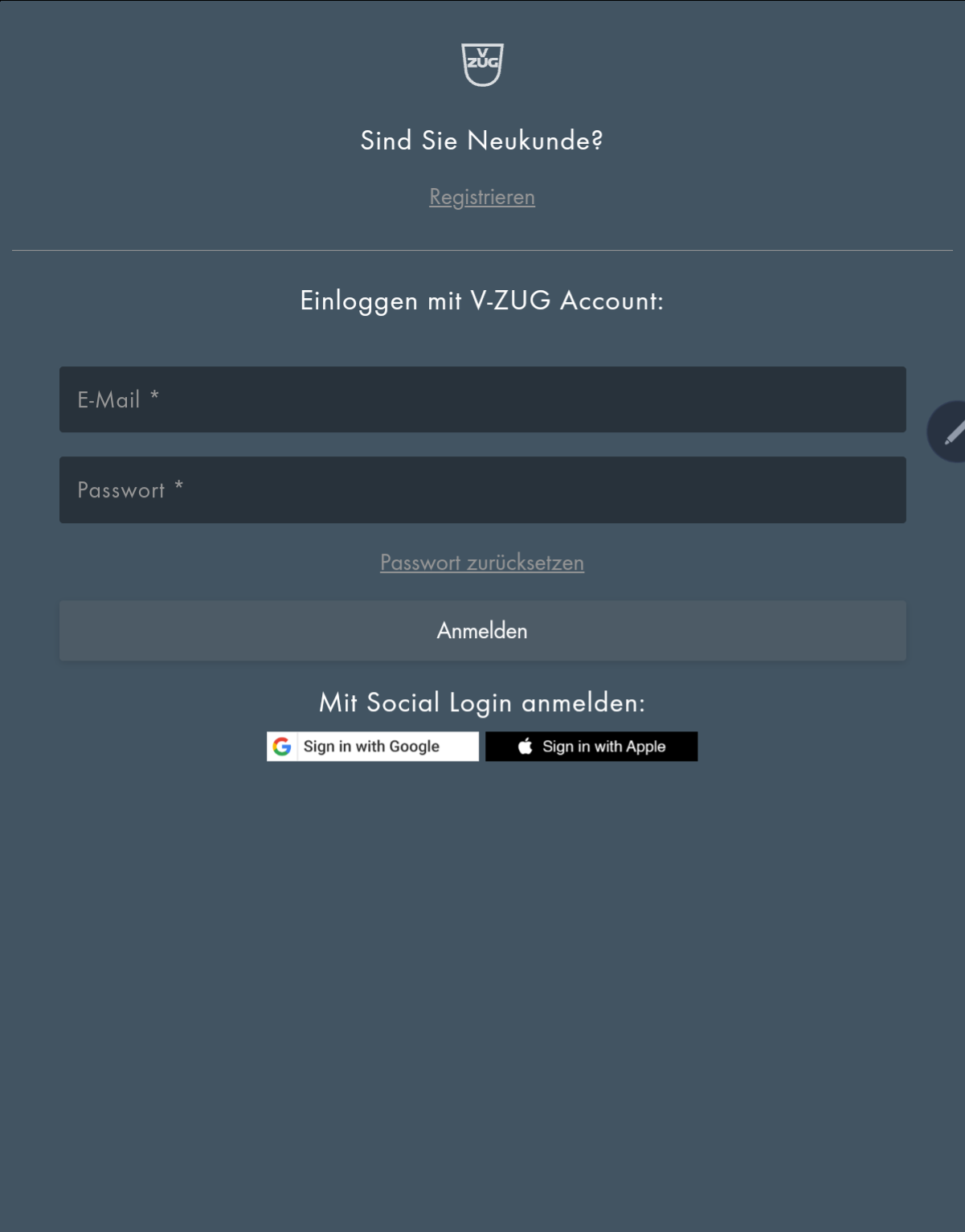Submit login with the Anmelden button

(483, 631)
